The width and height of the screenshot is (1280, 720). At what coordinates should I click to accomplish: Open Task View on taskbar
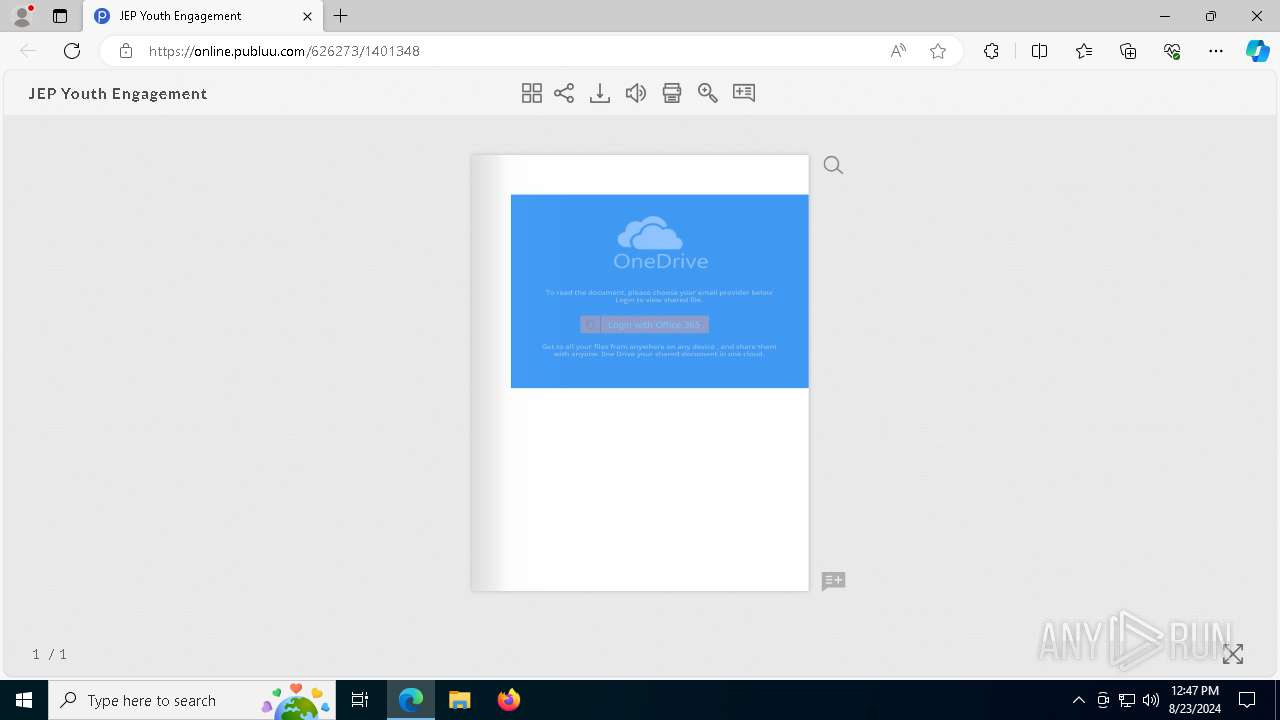coord(360,700)
